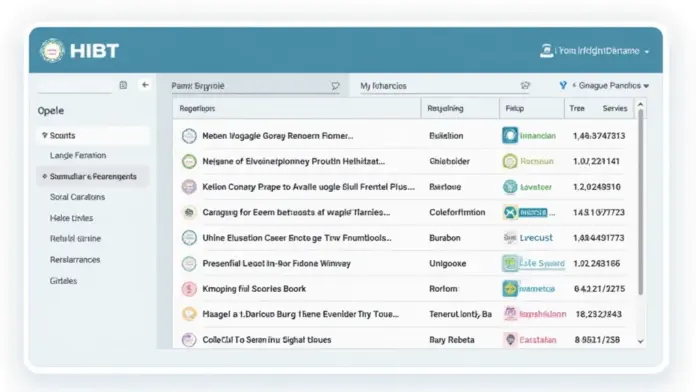Screen dimensions: 696x392
Task: Click the icon in My fchancies tab
Action: point(525,85)
